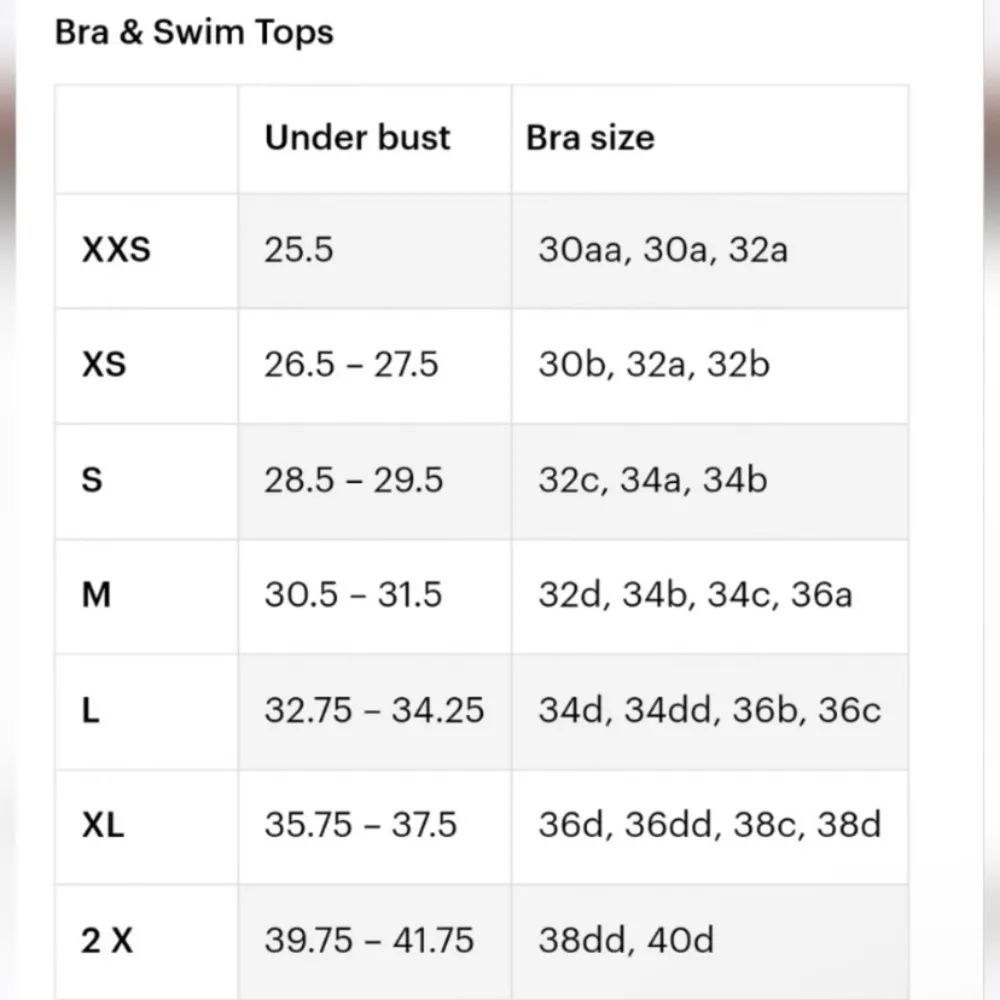Image resolution: width=1000 pixels, height=1000 pixels.
Task: Choose the 2 X size row label
Action: pyautogui.click(x=107, y=941)
